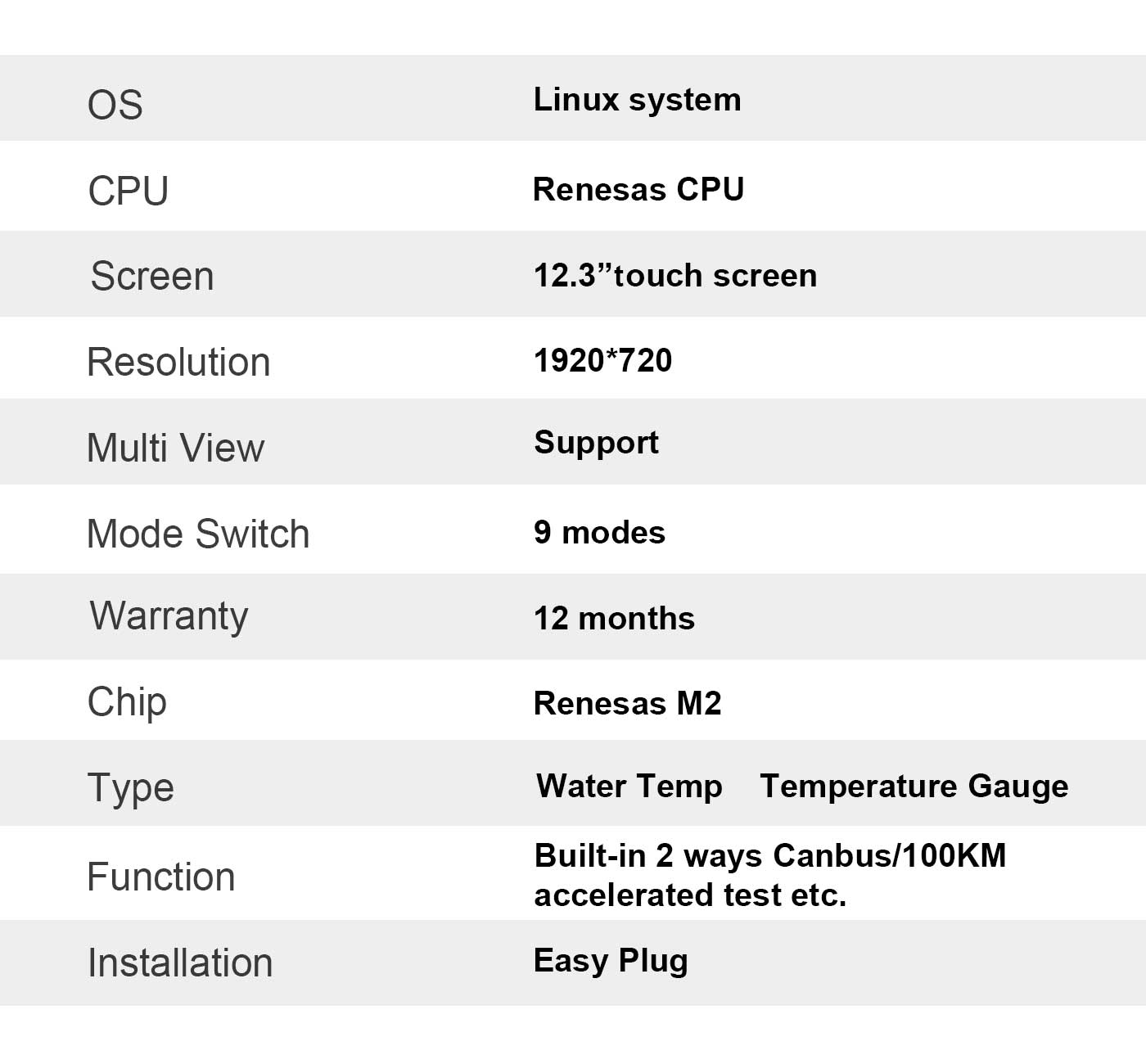1146x1064 pixels.
Task: Click the Renesas M2 text
Action: pos(627,703)
